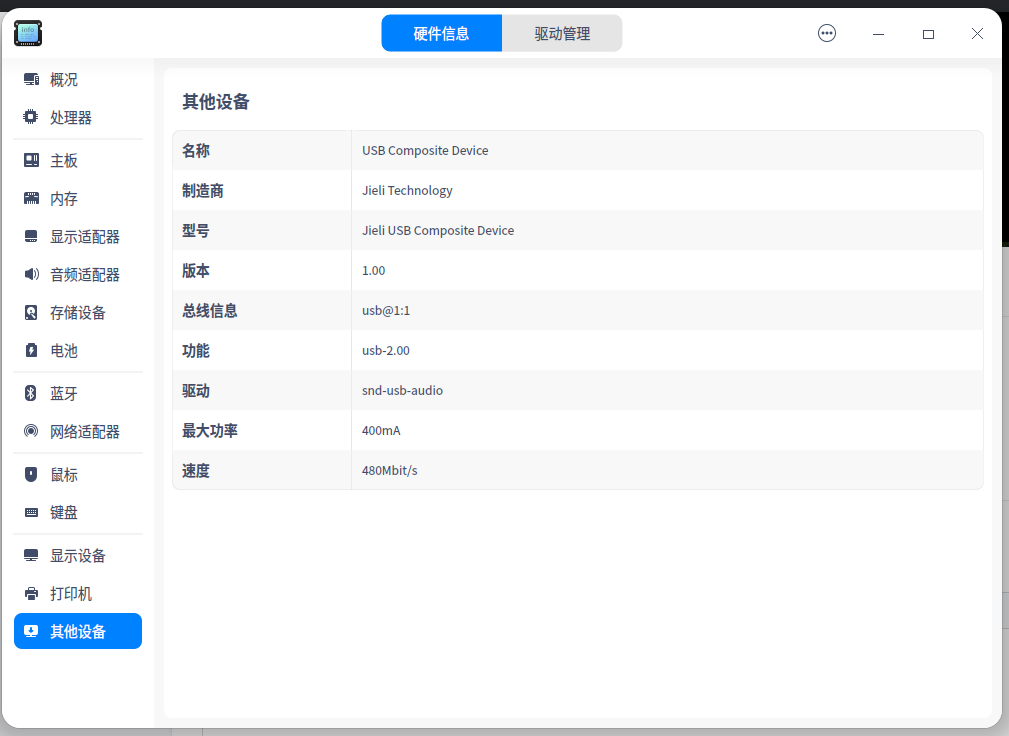Click the 名称 row label
Viewport: 1009px width, 736px height.
196,151
